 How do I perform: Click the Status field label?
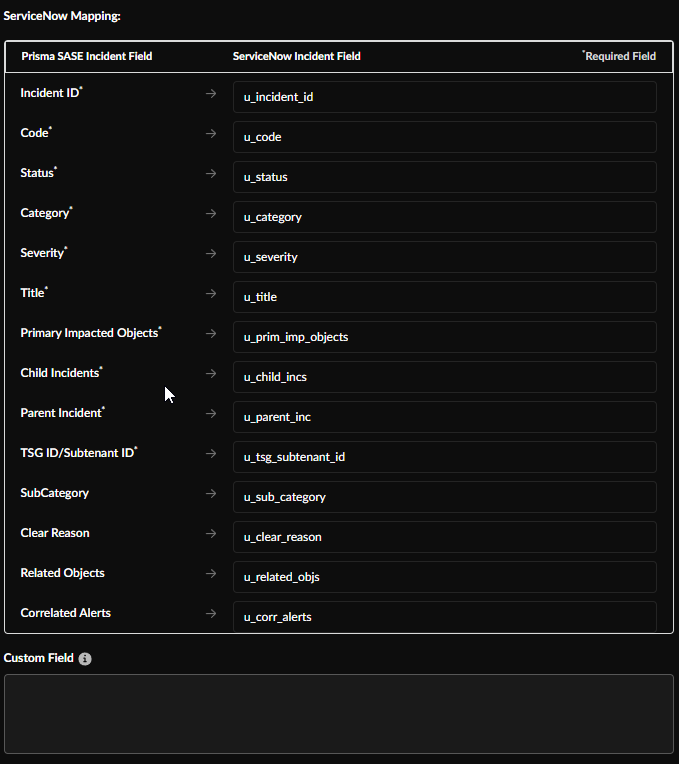37,173
